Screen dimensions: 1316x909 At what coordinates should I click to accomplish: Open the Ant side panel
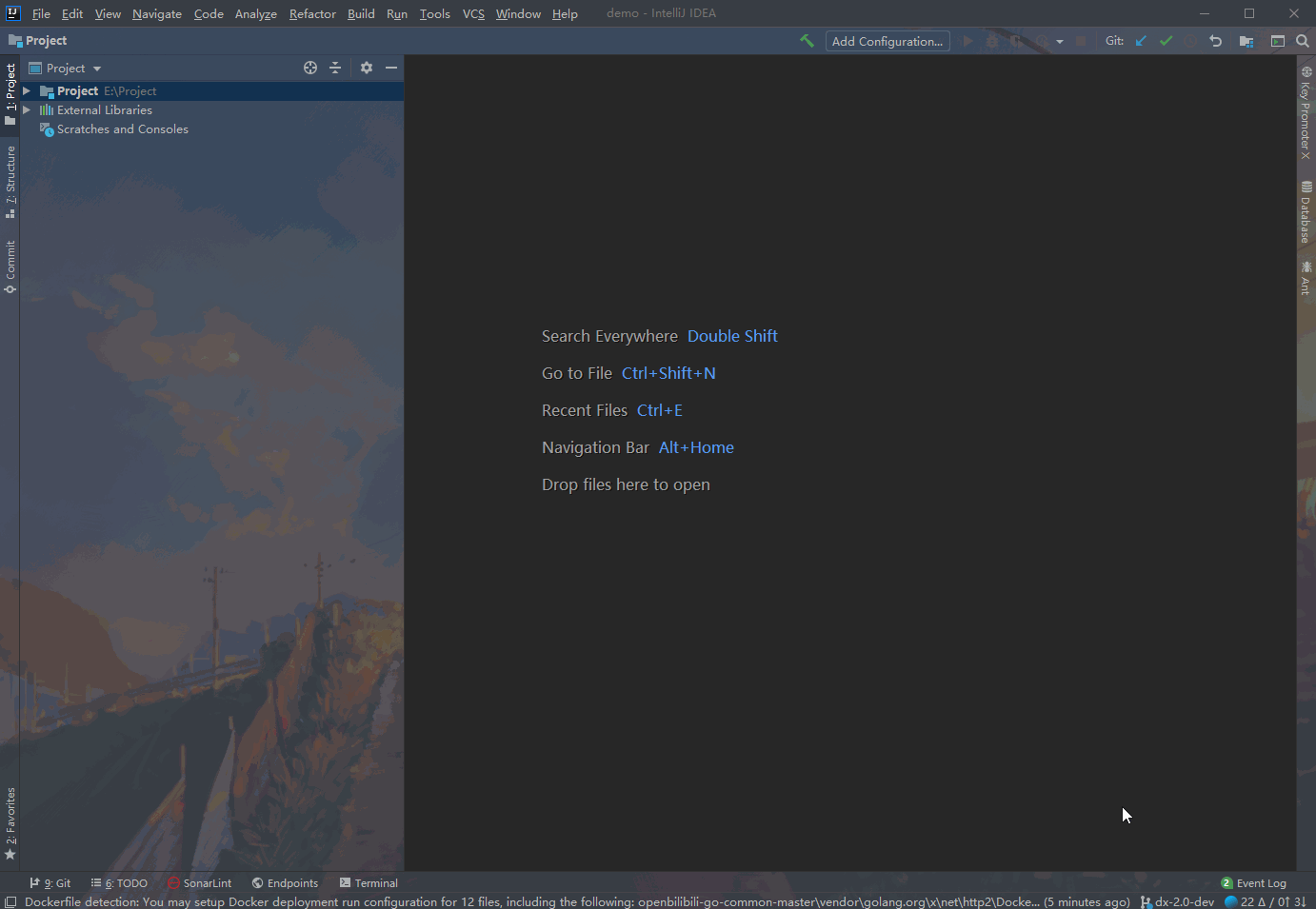pyautogui.click(x=1306, y=279)
